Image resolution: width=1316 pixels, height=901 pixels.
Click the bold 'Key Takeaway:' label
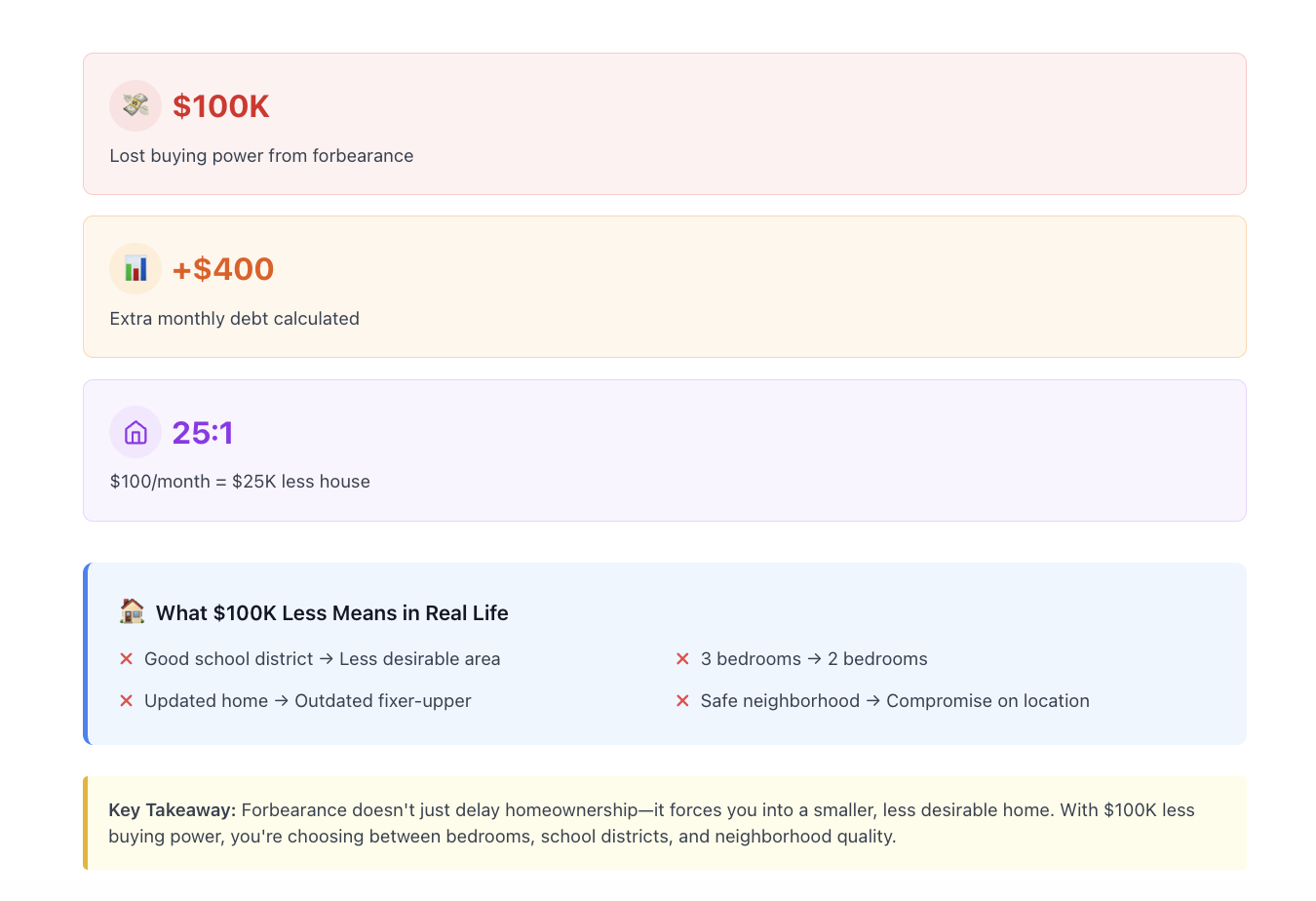[x=173, y=810]
